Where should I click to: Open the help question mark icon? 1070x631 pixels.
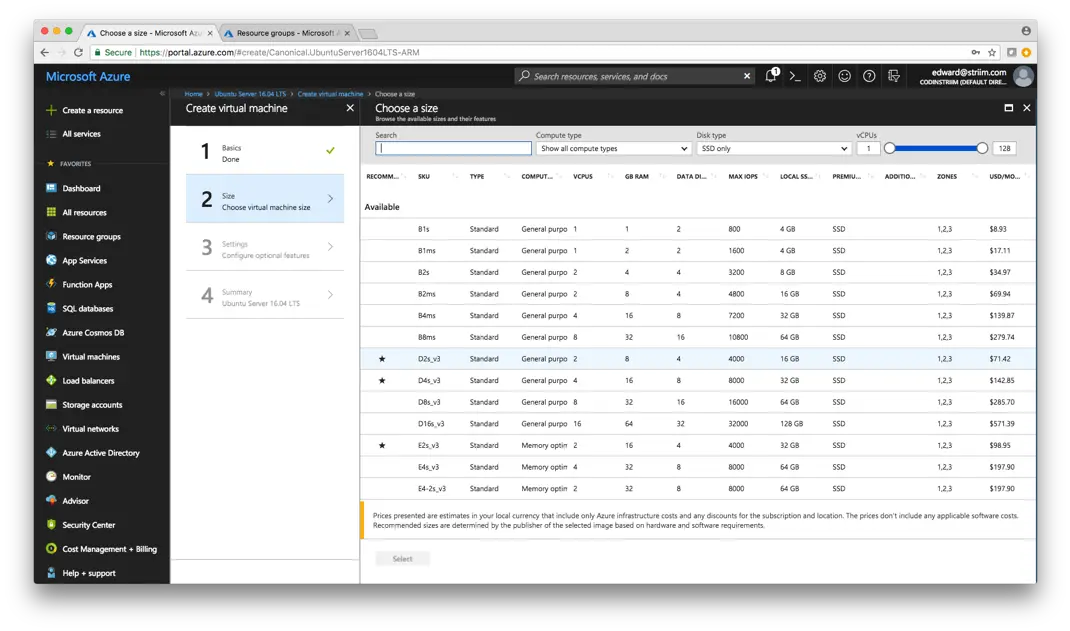(869, 76)
